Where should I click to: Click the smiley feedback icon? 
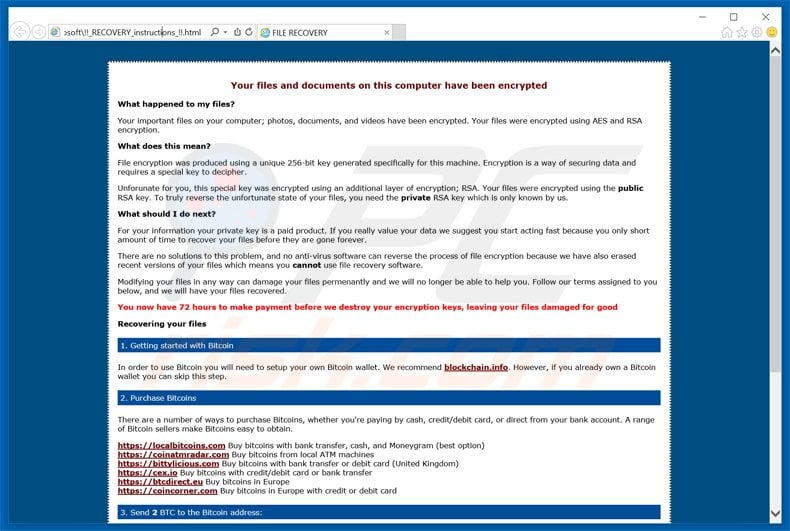tap(772, 32)
